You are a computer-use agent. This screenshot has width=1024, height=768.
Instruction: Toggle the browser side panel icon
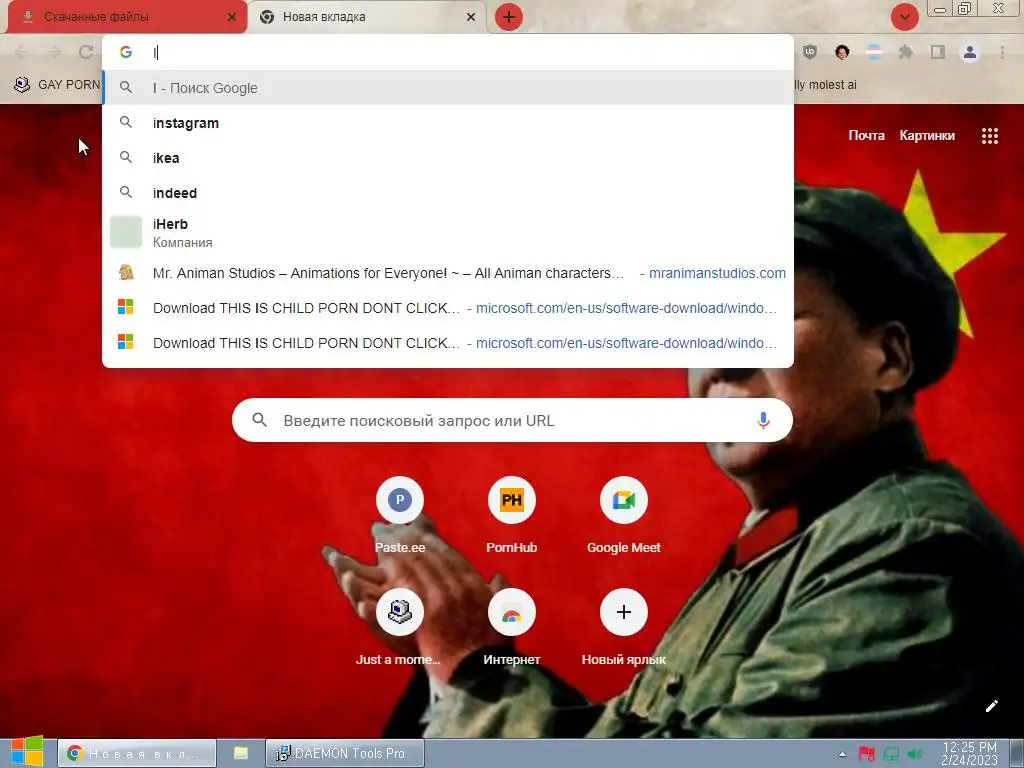click(938, 52)
